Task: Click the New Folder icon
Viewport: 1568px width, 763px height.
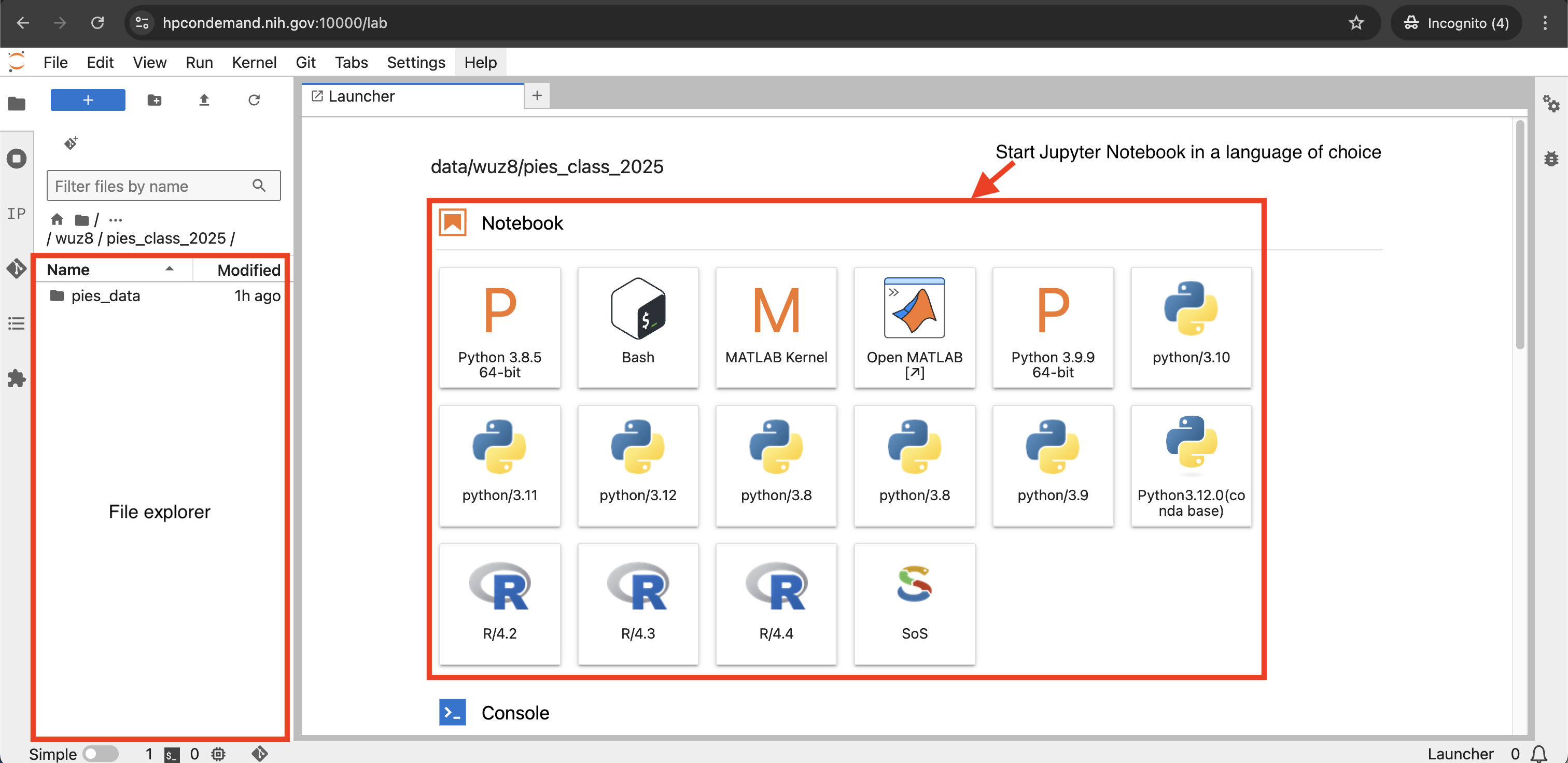Action: [155, 100]
